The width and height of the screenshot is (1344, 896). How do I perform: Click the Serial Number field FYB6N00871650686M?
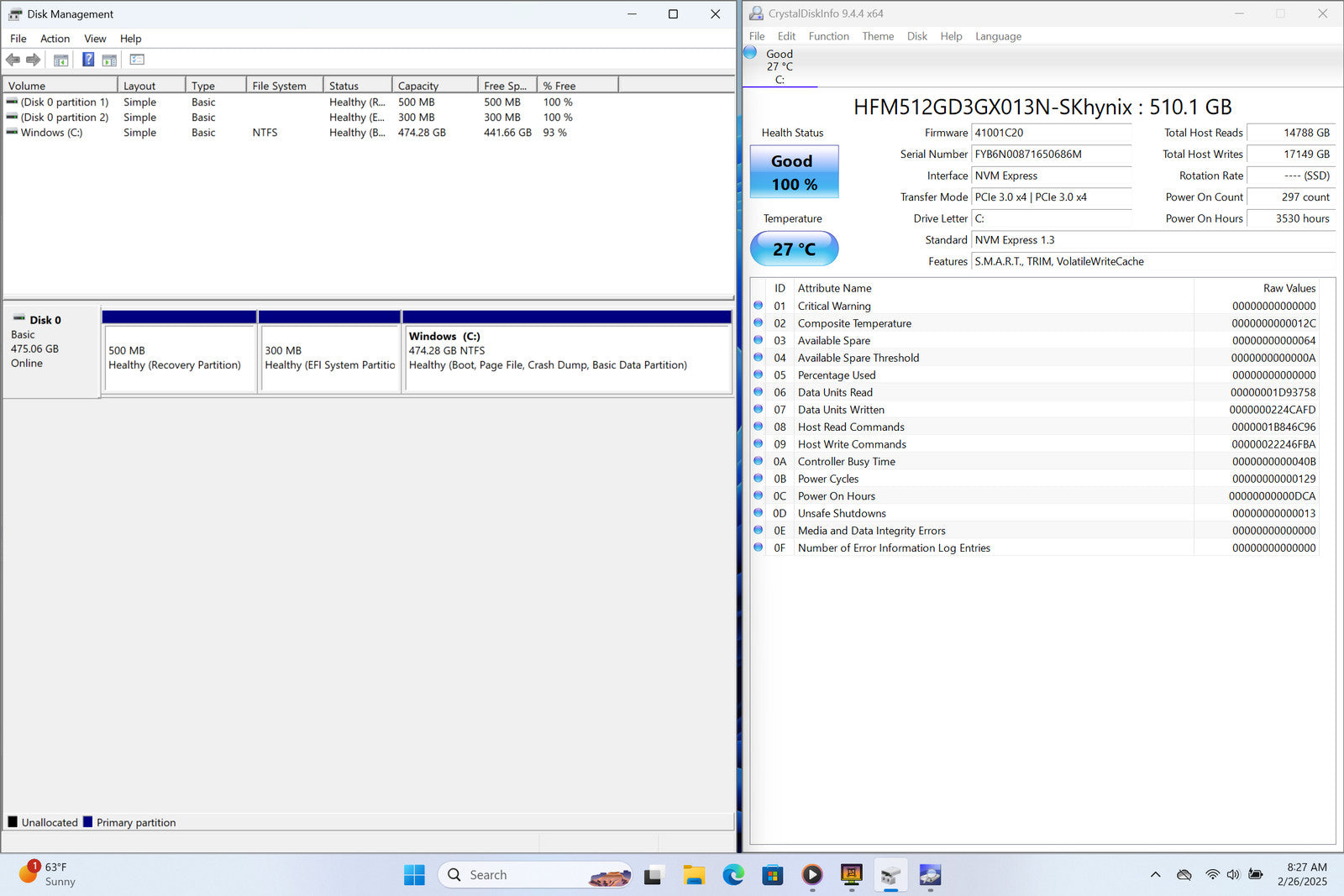[1051, 155]
